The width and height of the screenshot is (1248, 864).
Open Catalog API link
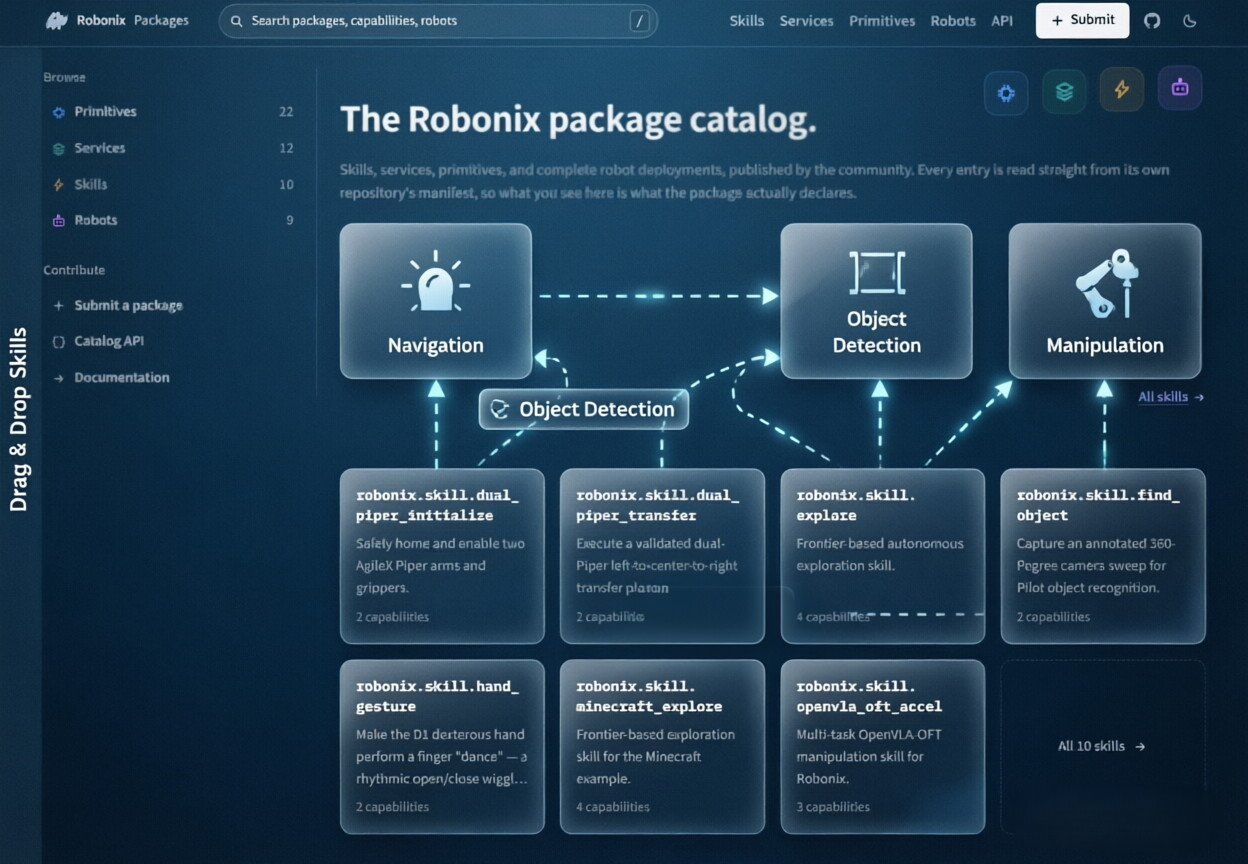click(x=109, y=341)
